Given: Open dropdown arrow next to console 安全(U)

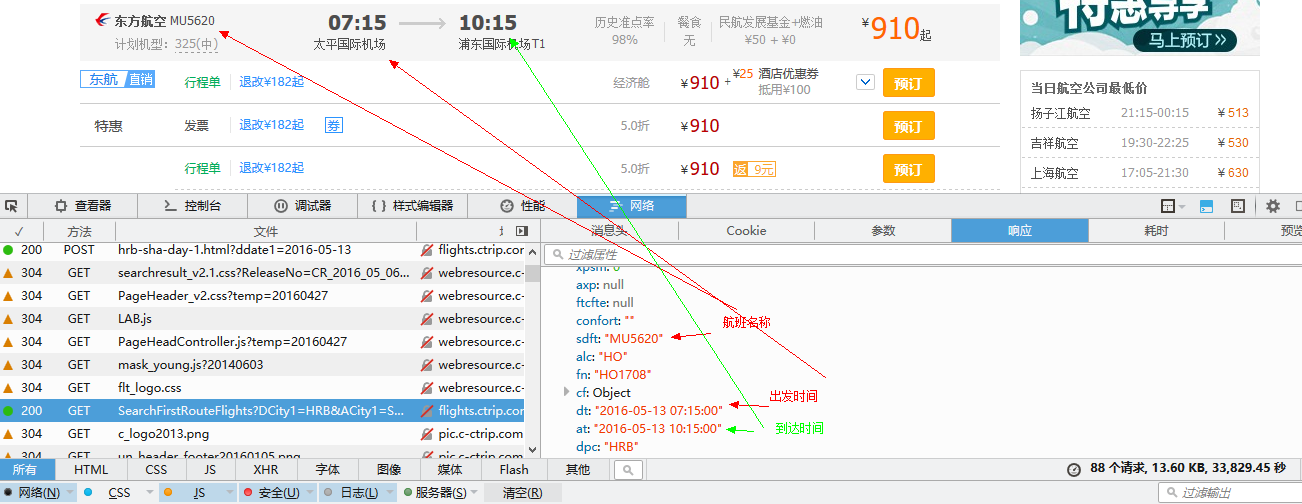Looking at the screenshot, I should coord(311,493).
